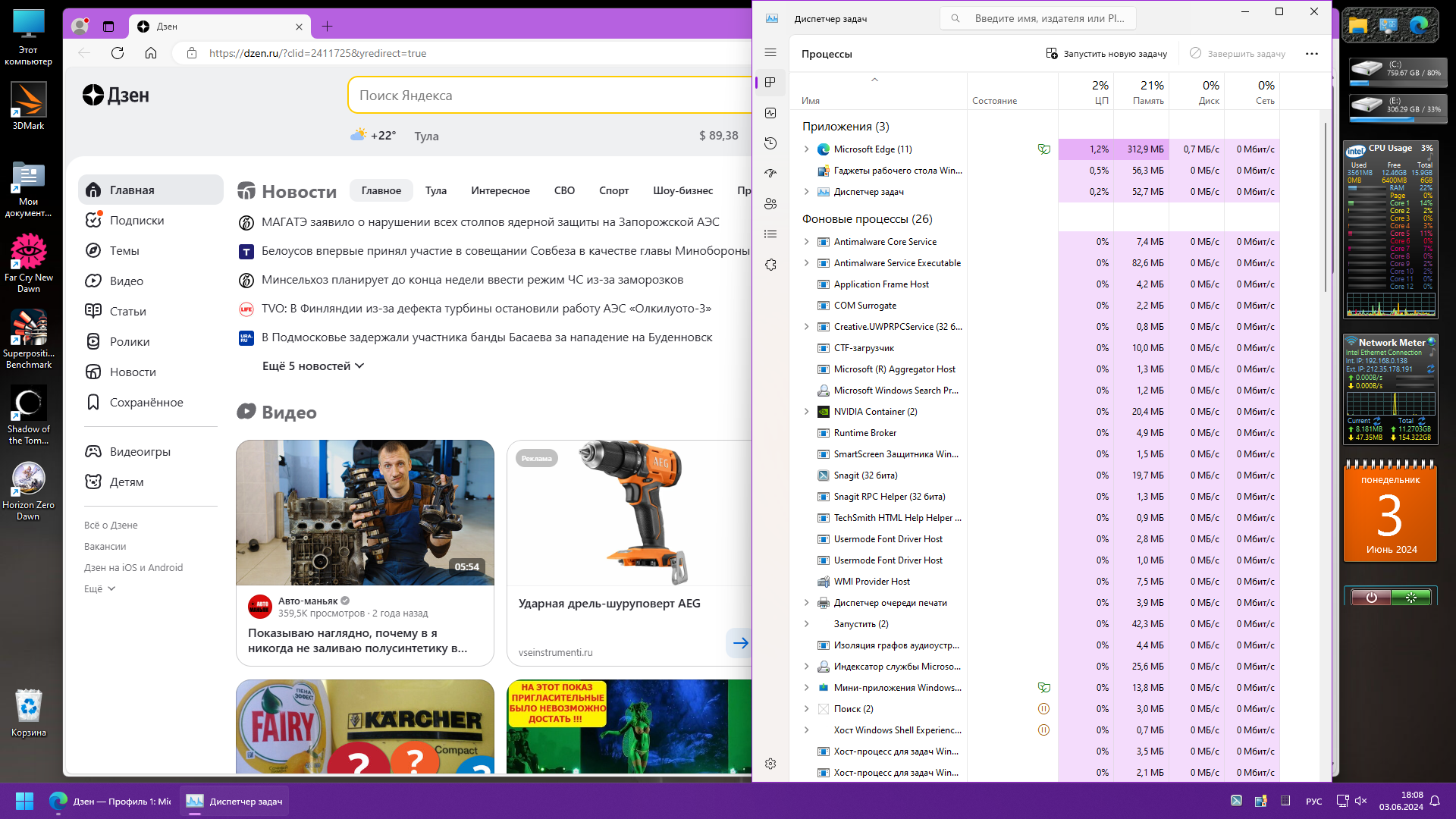Open App history icon in Task Manager
Screen dimensions: 1456x819
tap(770, 143)
